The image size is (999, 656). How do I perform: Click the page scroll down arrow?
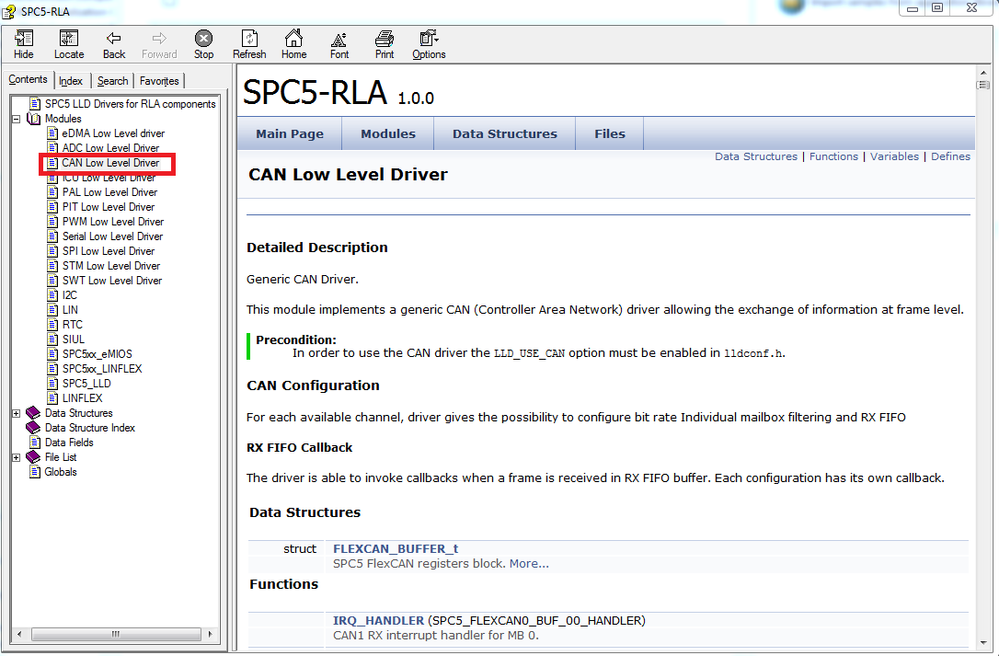[x=983, y=643]
